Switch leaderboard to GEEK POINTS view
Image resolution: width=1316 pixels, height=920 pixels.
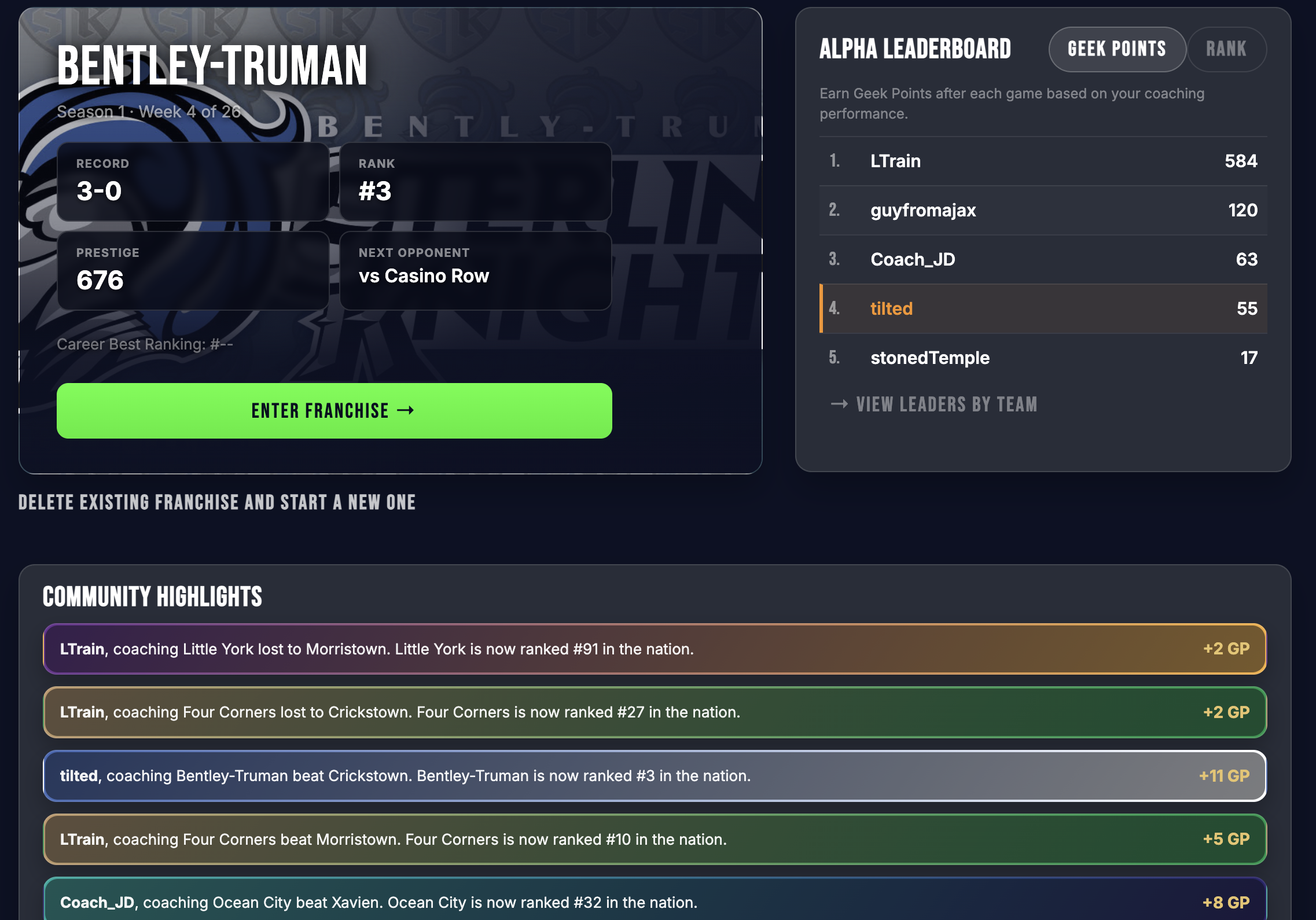pos(1116,49)
